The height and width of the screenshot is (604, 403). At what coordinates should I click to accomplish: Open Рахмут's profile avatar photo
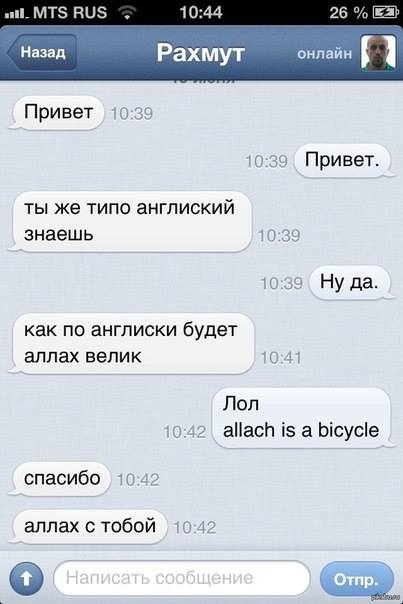coord(378,53)
